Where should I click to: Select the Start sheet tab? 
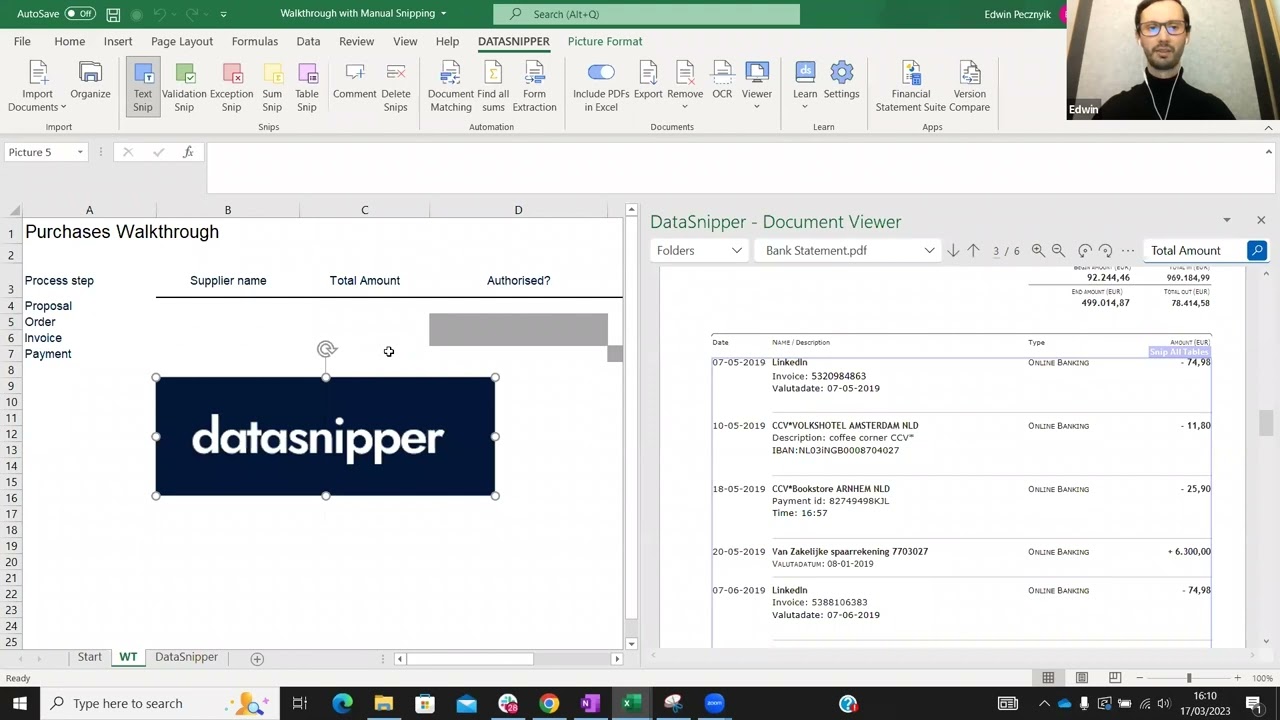click(90, 657)
